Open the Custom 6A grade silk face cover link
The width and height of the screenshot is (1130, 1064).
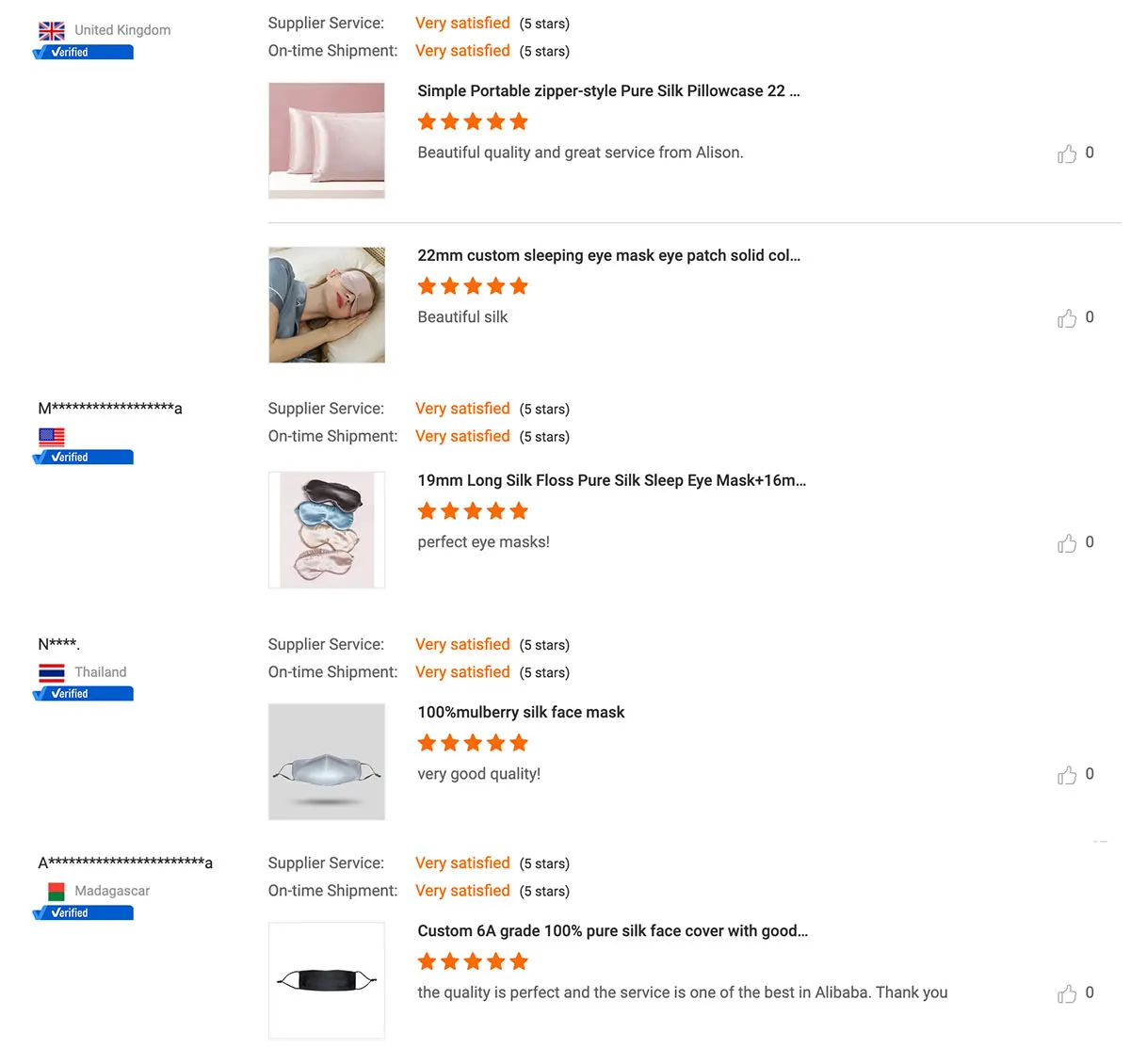tap(612, 930)
